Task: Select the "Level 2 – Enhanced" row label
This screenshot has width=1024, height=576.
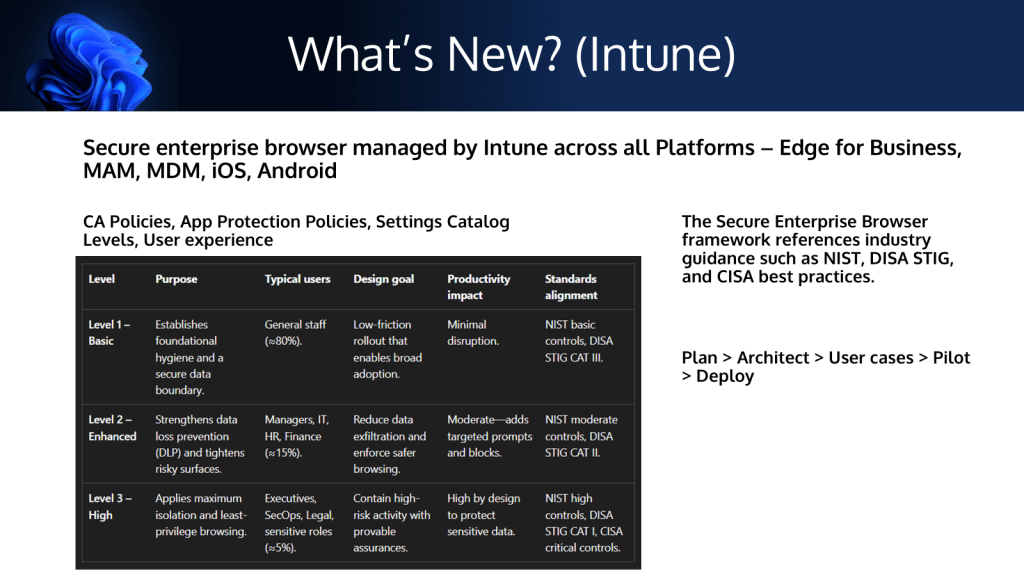Action: tap(112, 428)
